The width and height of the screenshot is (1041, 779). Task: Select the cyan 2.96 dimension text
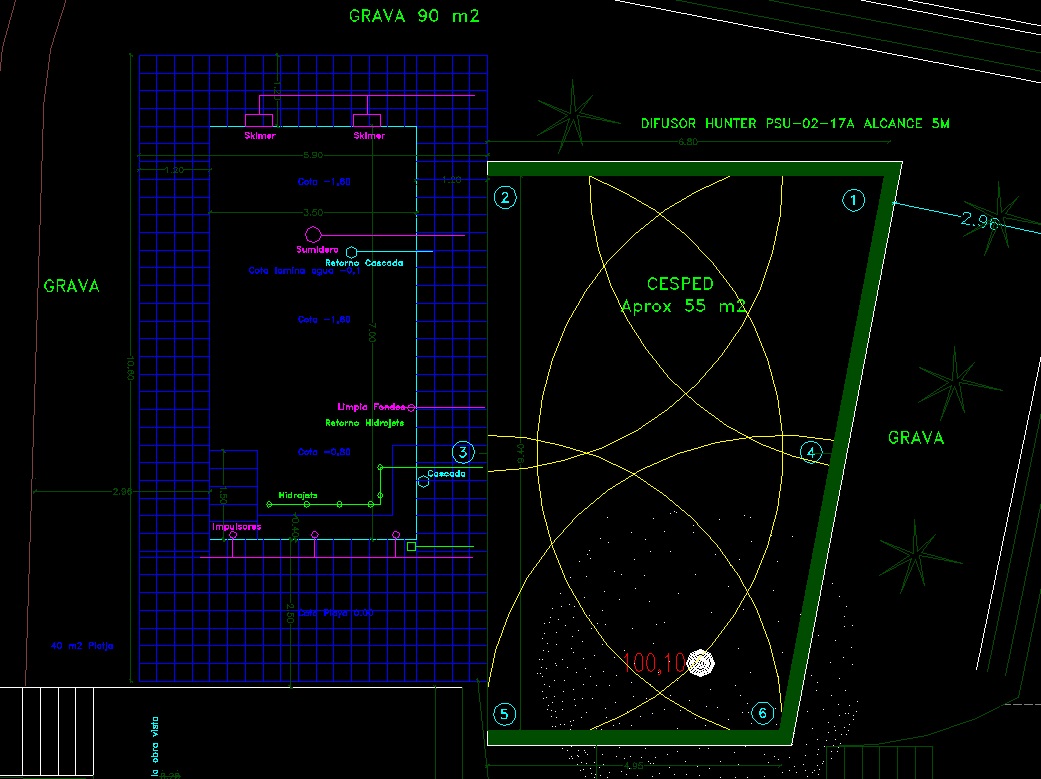tap(979, 222)
